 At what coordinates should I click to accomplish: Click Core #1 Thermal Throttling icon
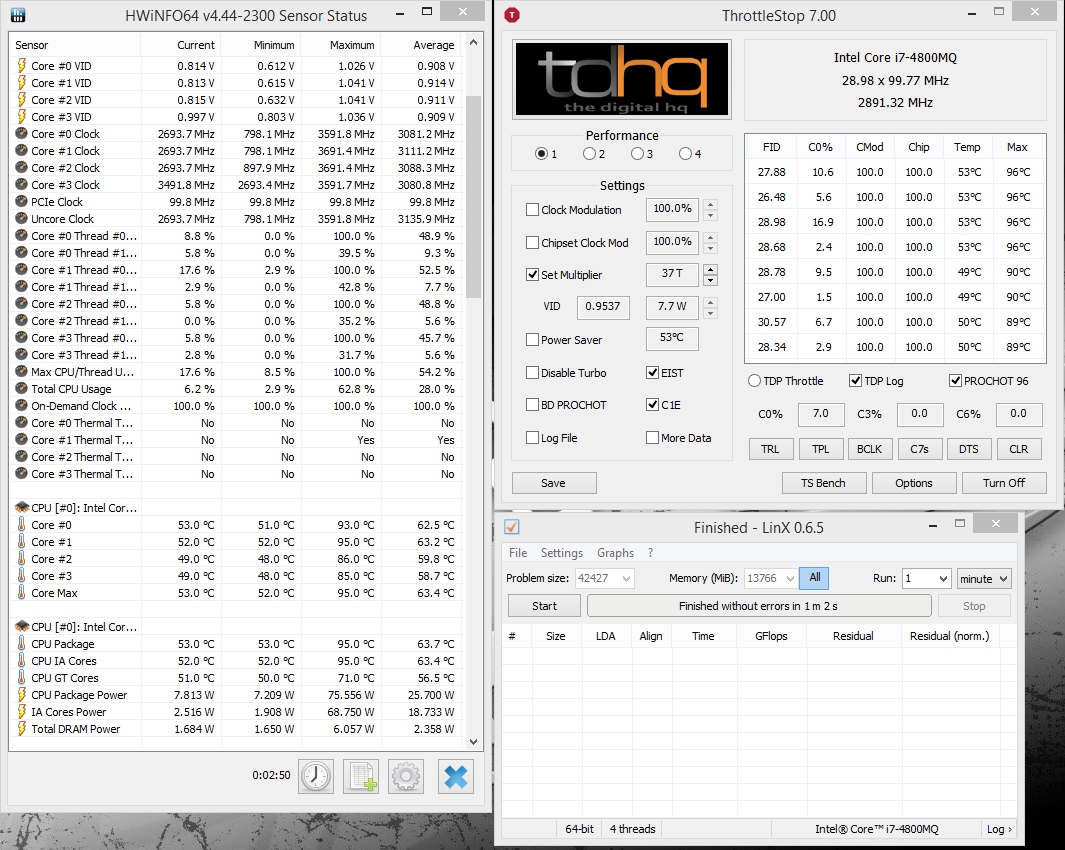click(22, 440)
